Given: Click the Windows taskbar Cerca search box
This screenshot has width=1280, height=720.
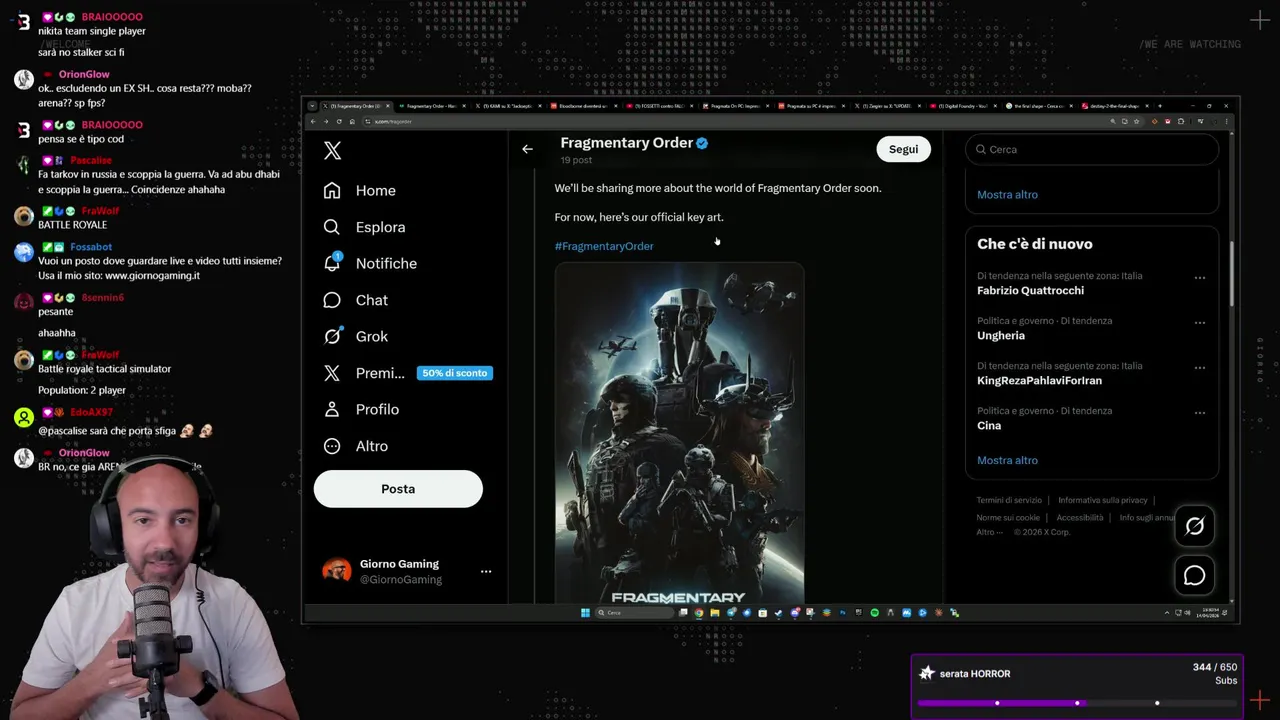Looking at the screenshot, I should [634, 613].
